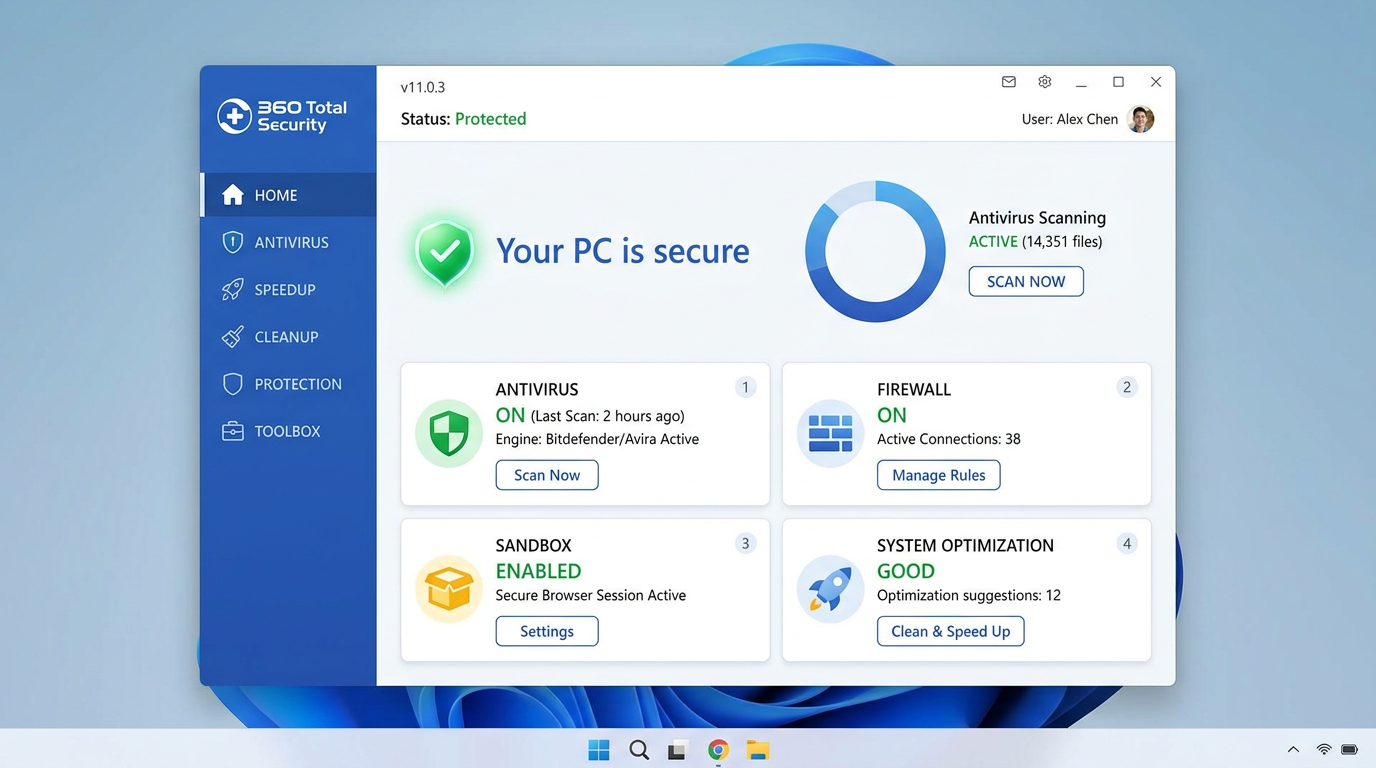1376x768 pixels.
Task: Open Sandbox Settings
Action: click(x=546, y=631)
